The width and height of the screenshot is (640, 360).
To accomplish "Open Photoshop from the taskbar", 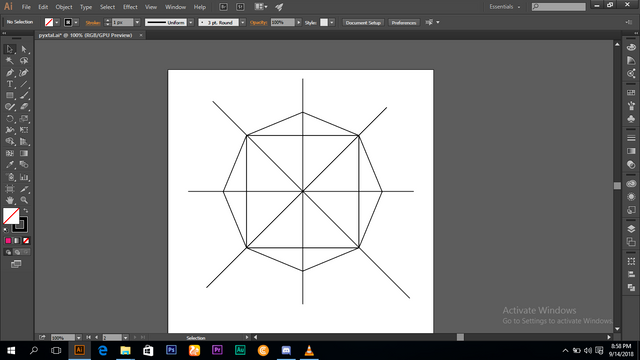I will (x=171, y=350).
